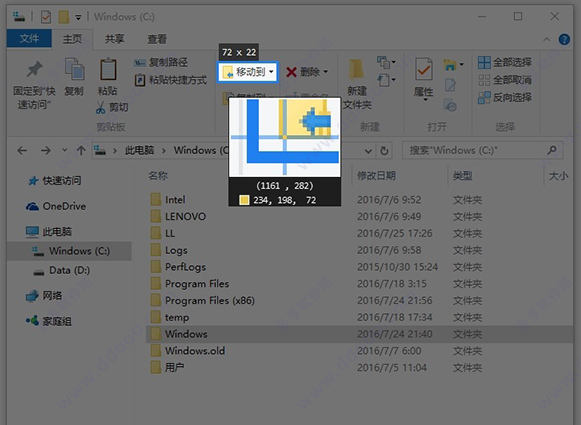
Task: Select Data (D:) in the sidebar
Action: click(62, 270)
